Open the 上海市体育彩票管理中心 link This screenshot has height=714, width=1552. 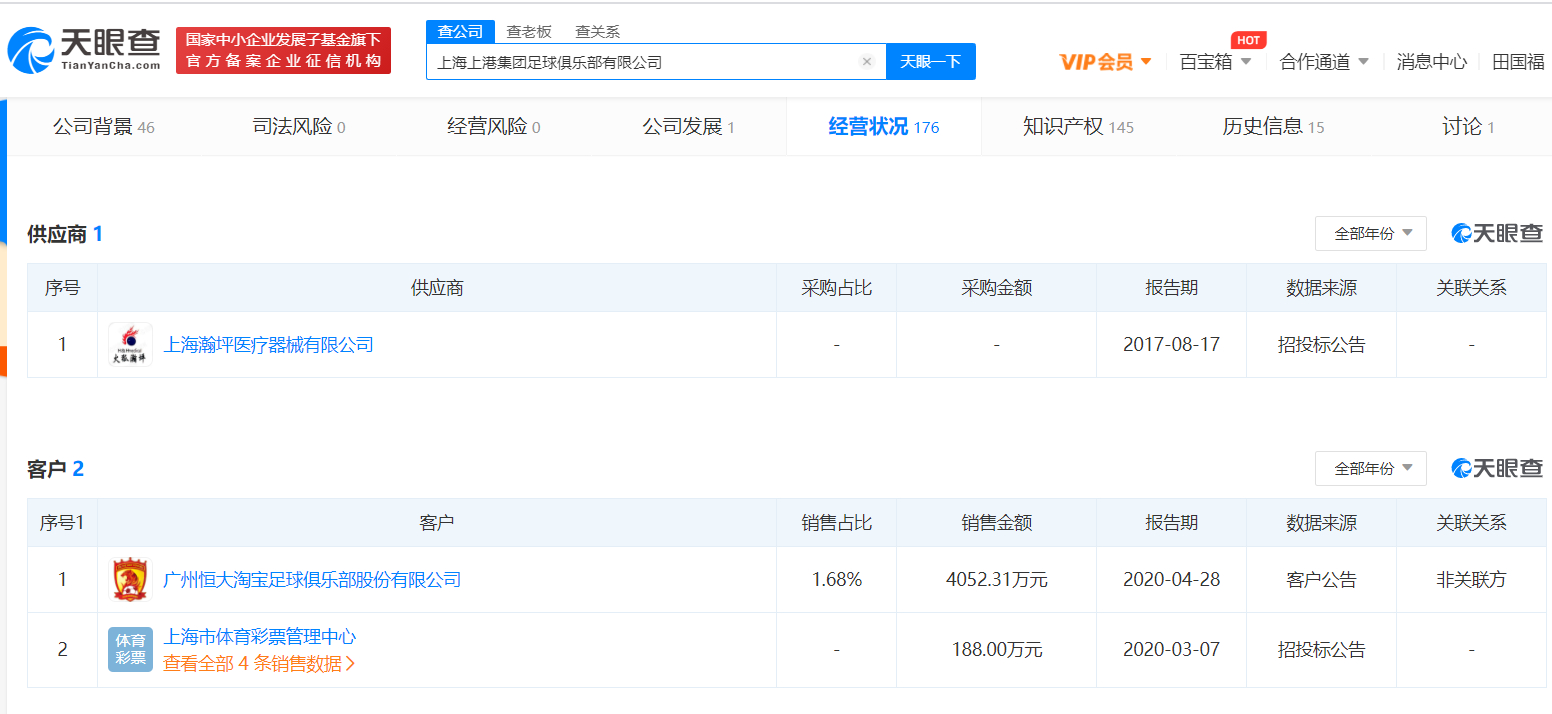coord(259,637)
